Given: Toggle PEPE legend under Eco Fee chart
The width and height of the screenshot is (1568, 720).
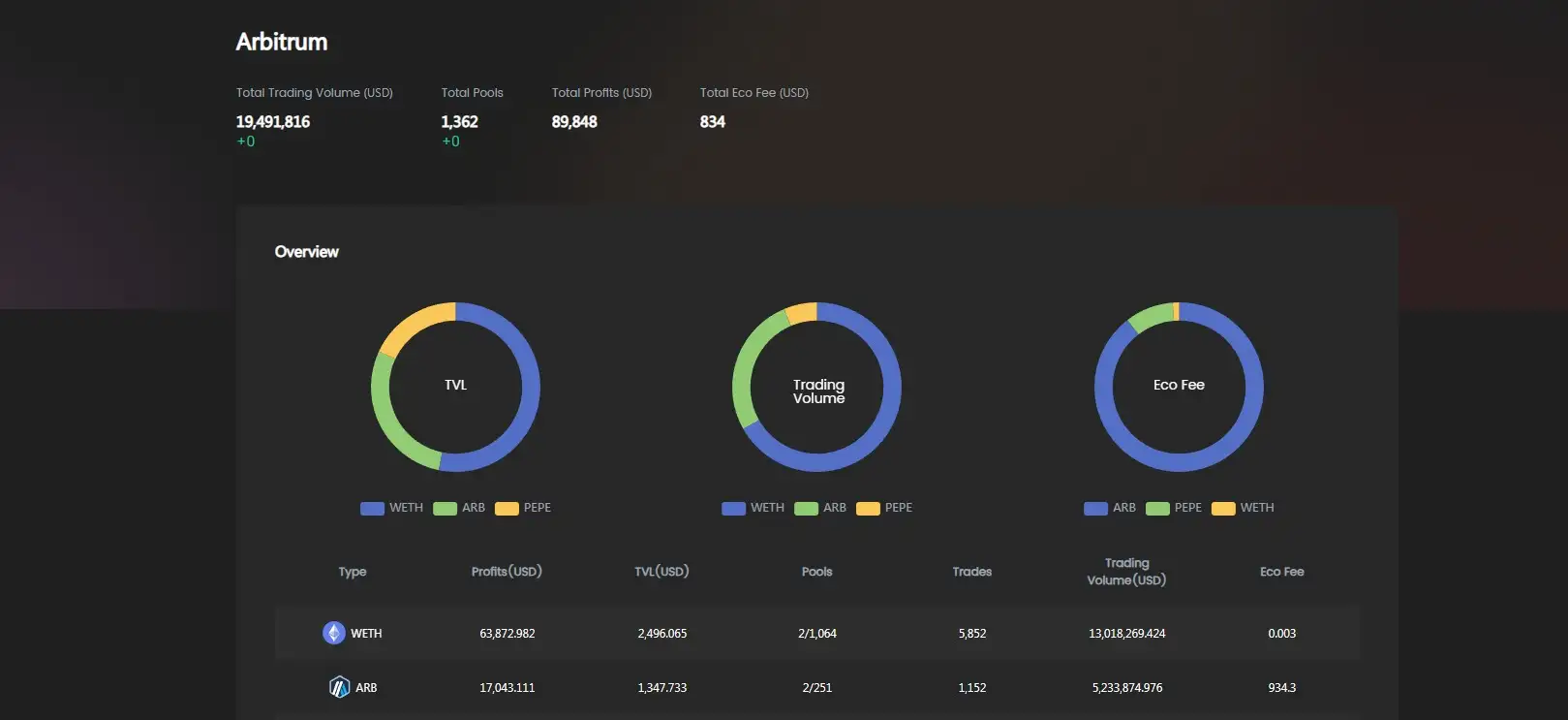Looking at the screenshot, I should point(1157,509).
